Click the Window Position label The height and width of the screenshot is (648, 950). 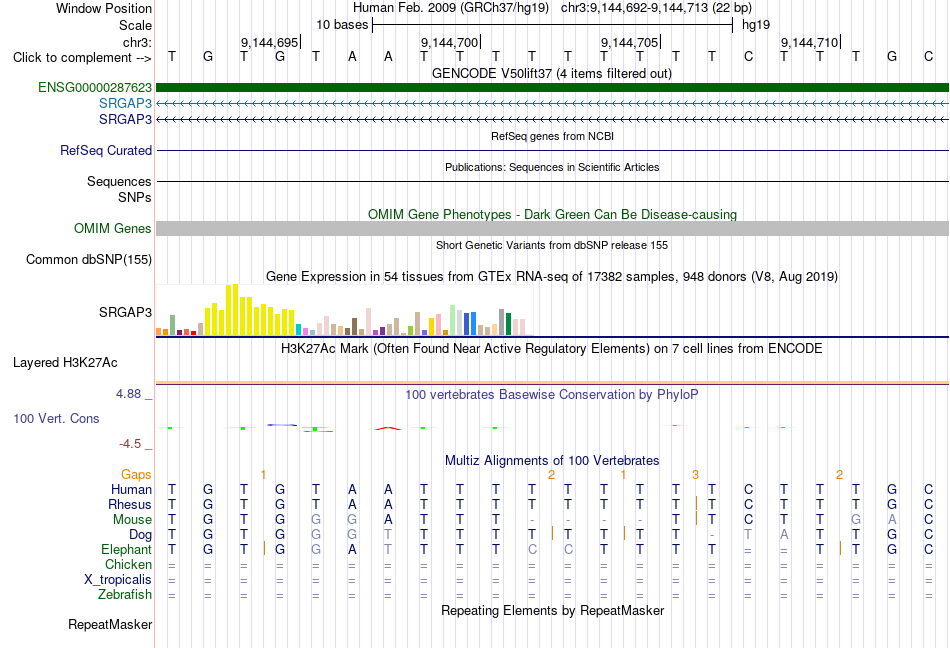coord(104,8)
